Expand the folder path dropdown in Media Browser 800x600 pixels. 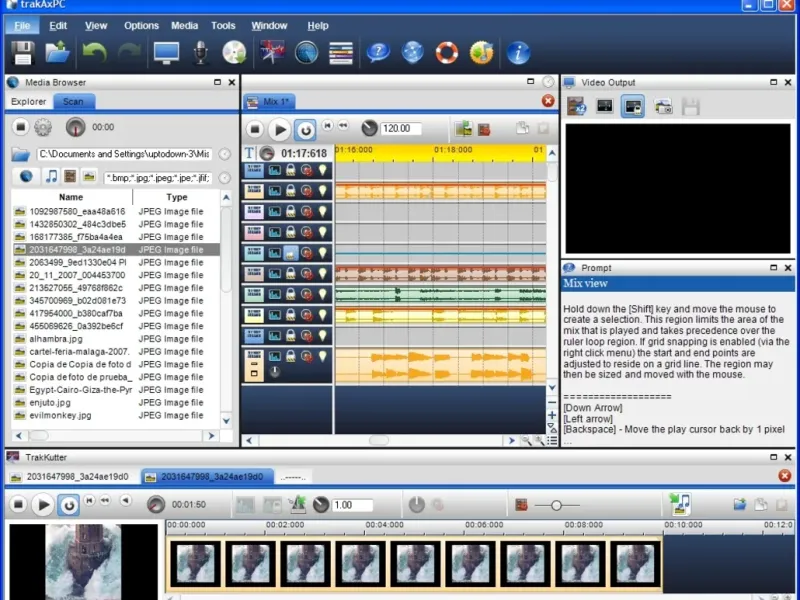[x=224, y=154]
